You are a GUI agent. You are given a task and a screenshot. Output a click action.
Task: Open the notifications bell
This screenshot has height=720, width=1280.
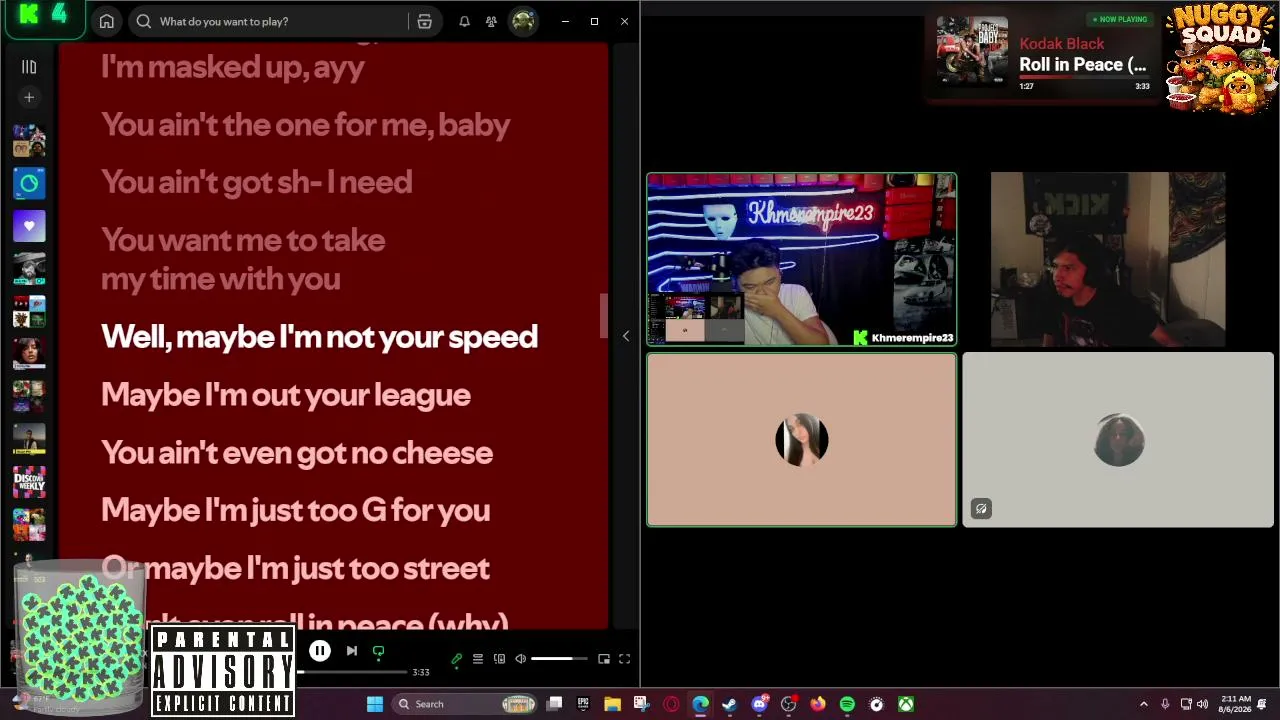tap(464, 21)
